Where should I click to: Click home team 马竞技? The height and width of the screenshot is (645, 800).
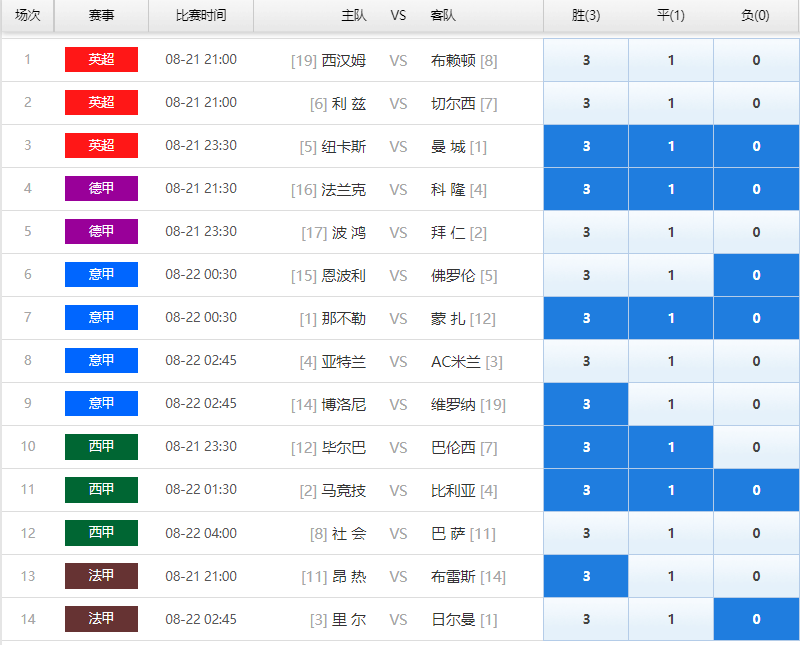(x=344, y=491)
